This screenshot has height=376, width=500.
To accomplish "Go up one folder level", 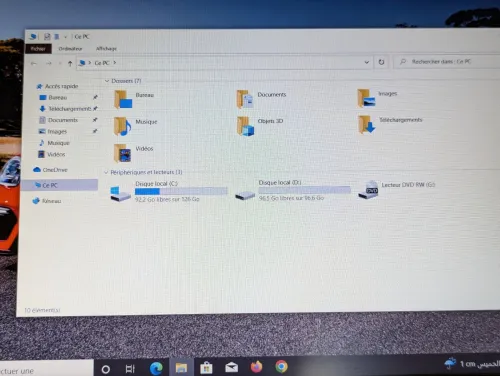I will click(70, 63).
